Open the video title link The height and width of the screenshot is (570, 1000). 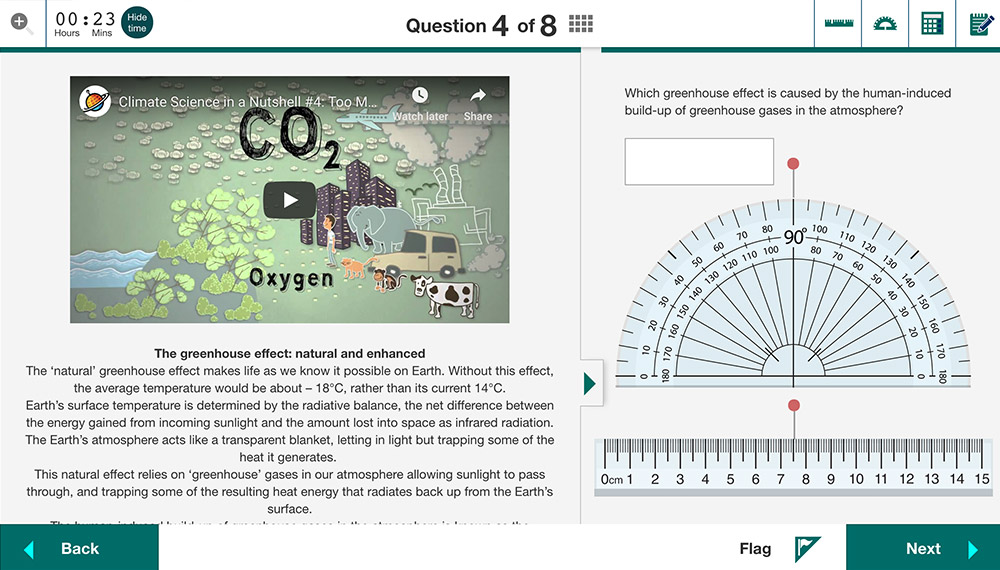click(x=248, y=101)
